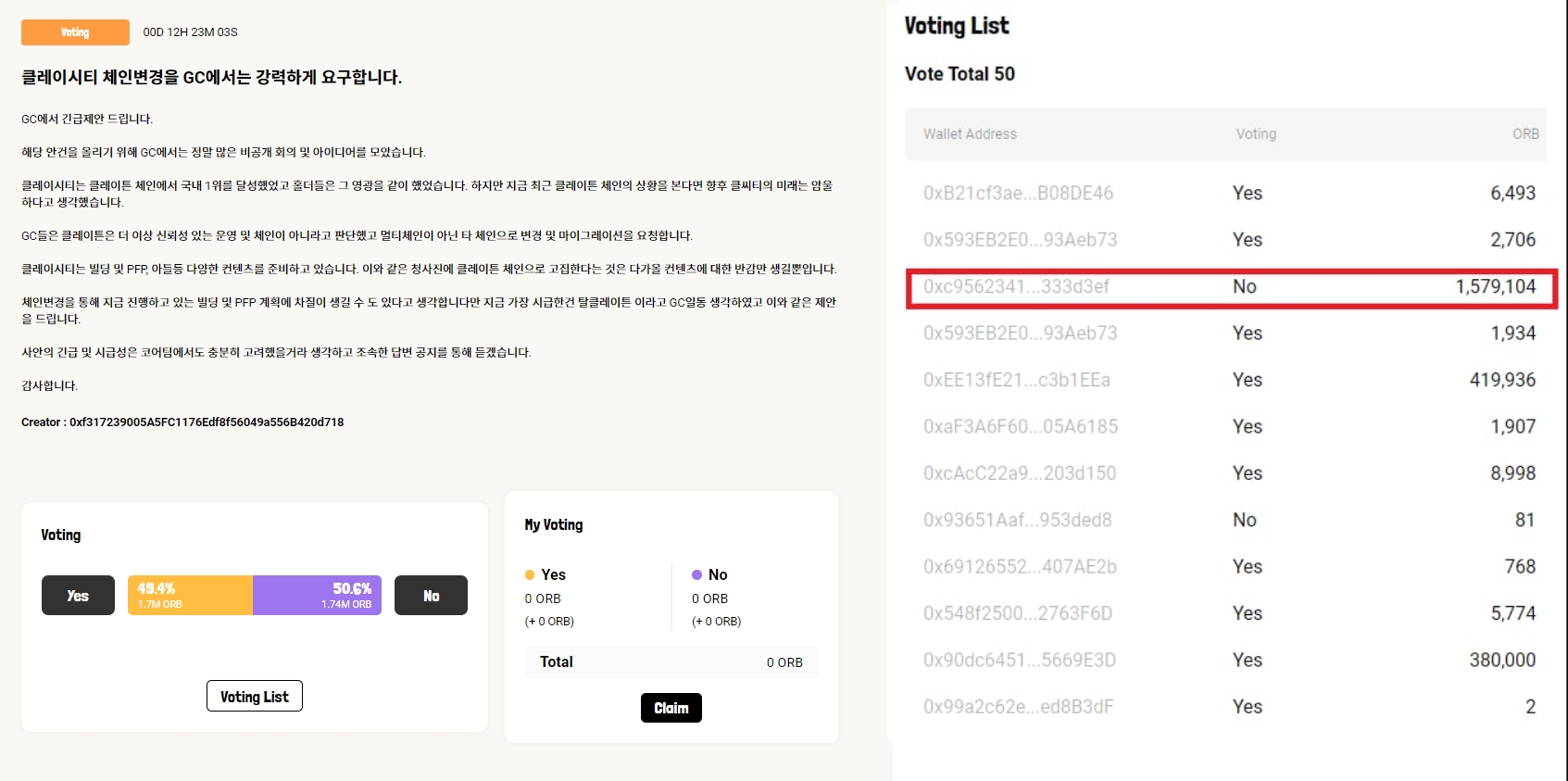Click the black No vote button
The width and height of the screenshot is (1568, 781).
431,596
